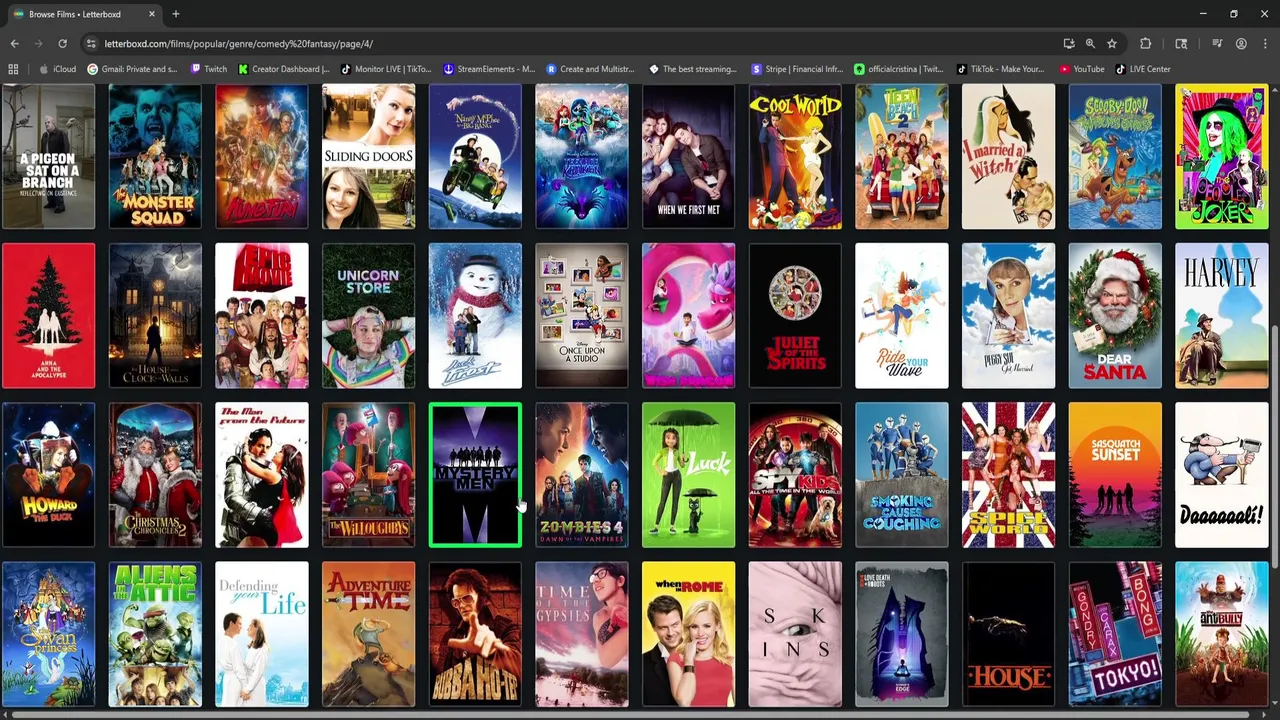Open the LIVE Center bookmark
Screen dimensions: 1280x720
[x=1143, y=69]
